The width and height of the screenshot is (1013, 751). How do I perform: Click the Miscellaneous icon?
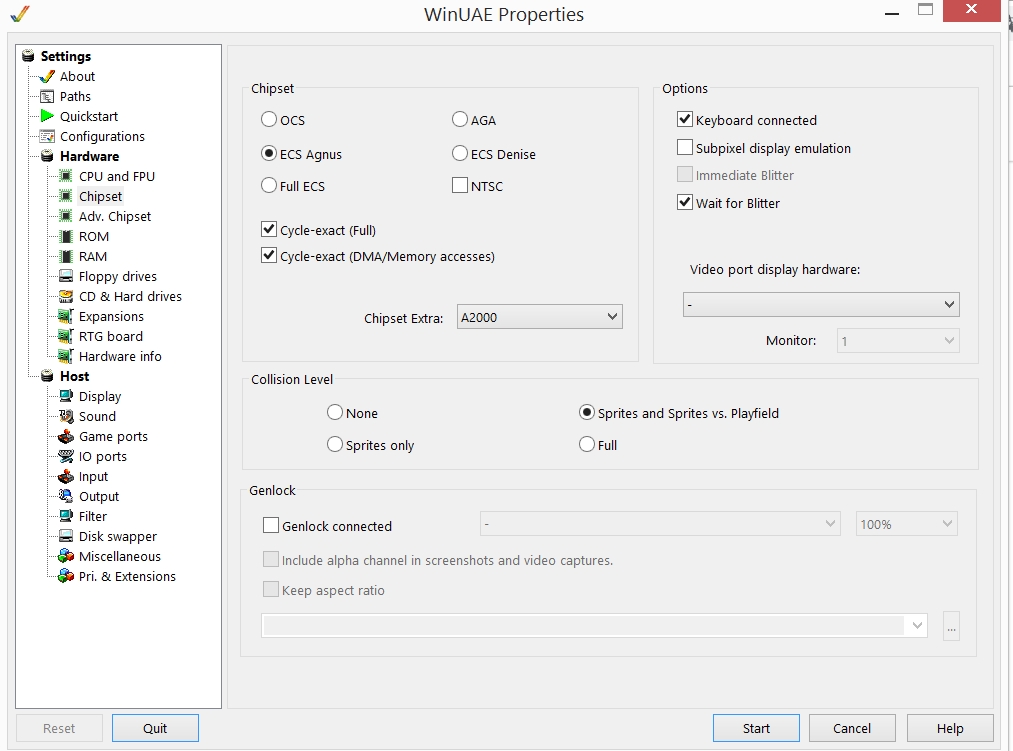(x=65, y=556)
